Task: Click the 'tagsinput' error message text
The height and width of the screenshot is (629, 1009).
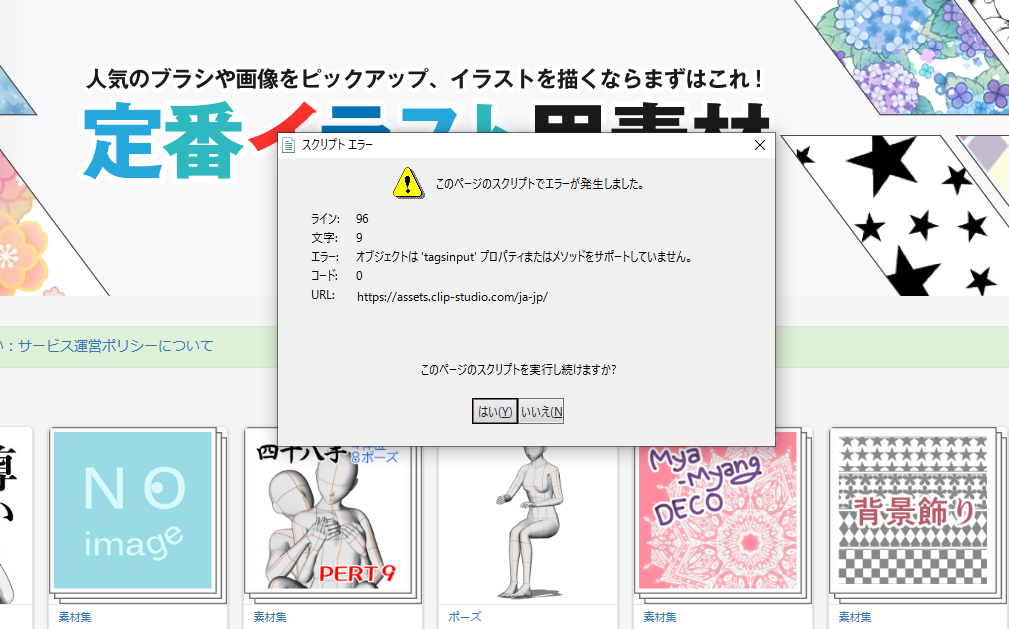Action: coord(524,257)
